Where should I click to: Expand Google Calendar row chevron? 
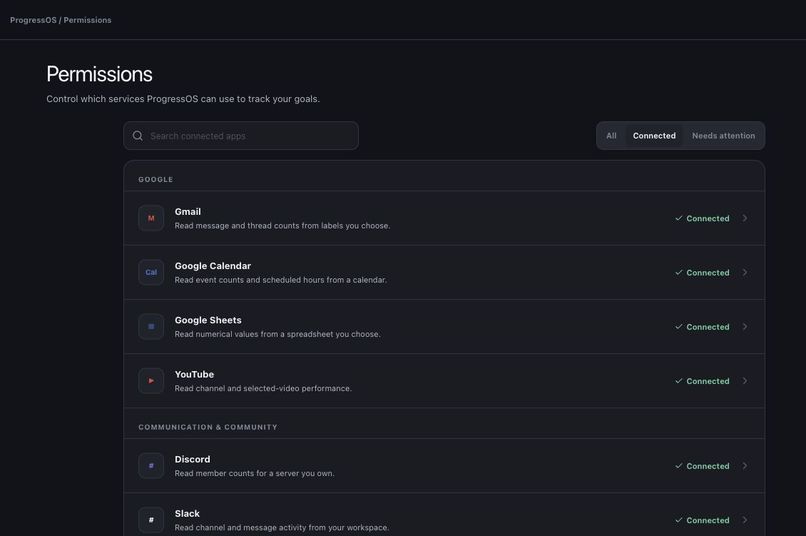tap(745, 272)
